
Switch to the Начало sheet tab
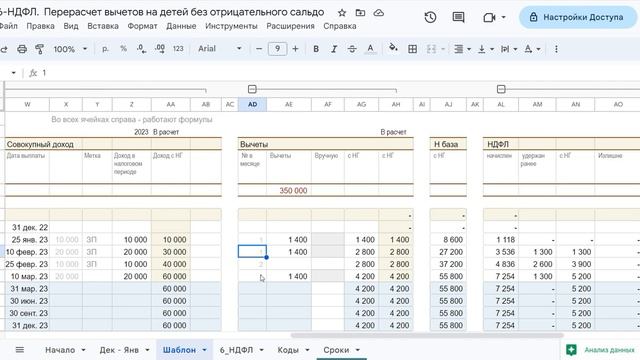click(x=60, y=350)
